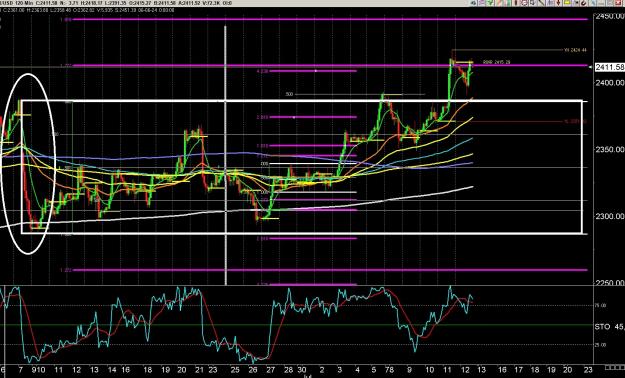Click the L:2391.35 low value in header
This screenshot has width=625, height=378.
coord(116,3)
